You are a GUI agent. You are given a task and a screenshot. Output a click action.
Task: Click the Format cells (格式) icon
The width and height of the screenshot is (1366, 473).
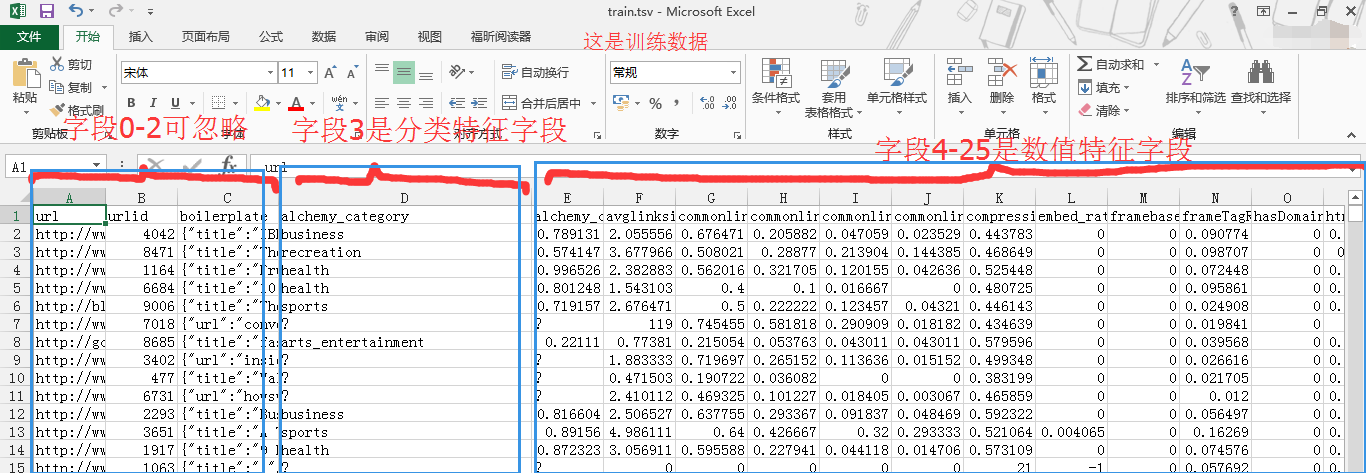click(x=1044, y=73)
